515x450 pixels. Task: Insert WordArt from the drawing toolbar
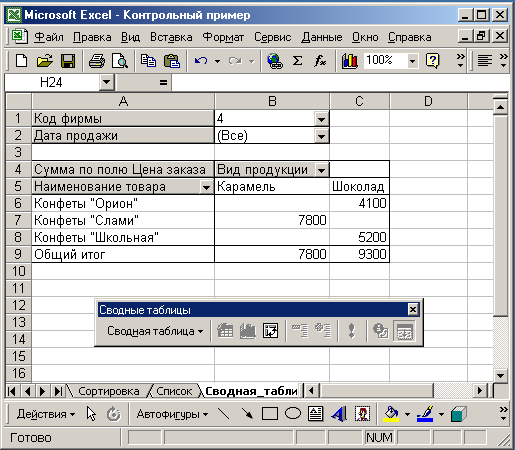(x=339, y=414)
